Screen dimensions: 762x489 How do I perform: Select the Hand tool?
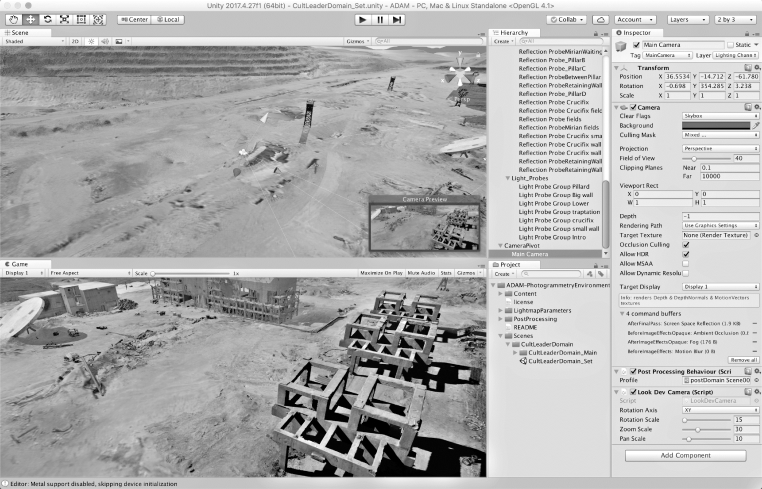point(14,19)
